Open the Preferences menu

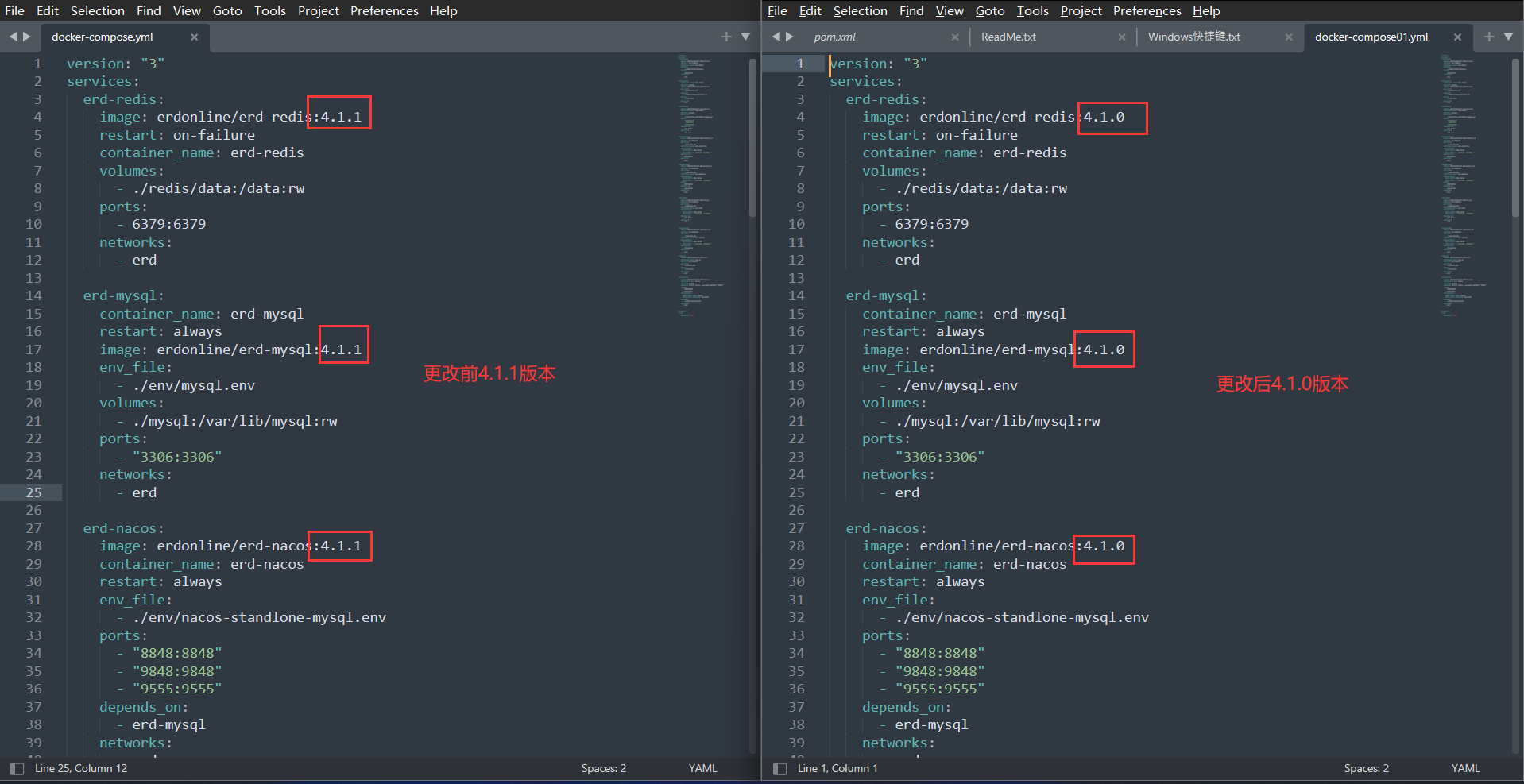384,10
